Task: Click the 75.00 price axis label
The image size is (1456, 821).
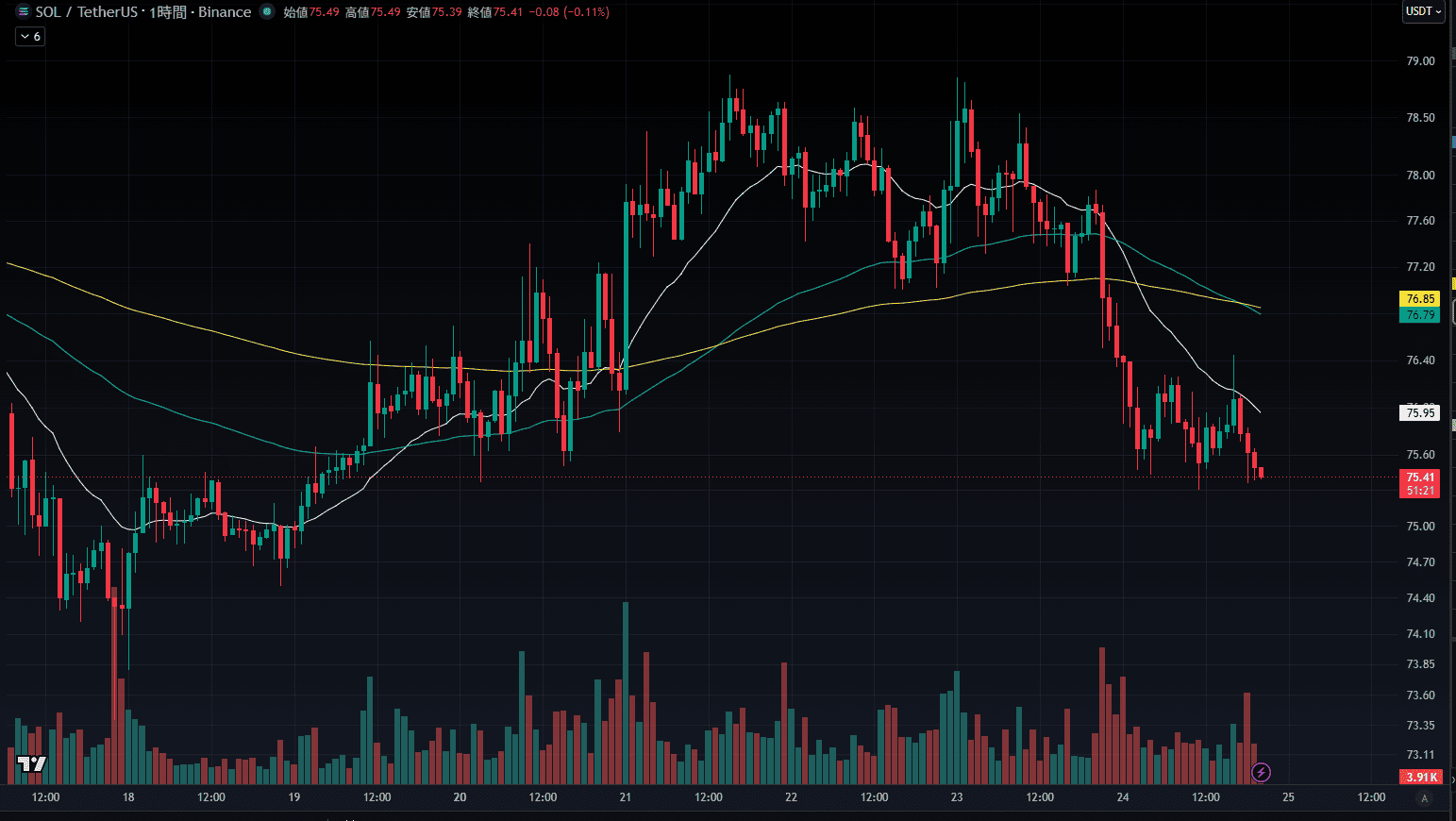Action: point(1420,527)
